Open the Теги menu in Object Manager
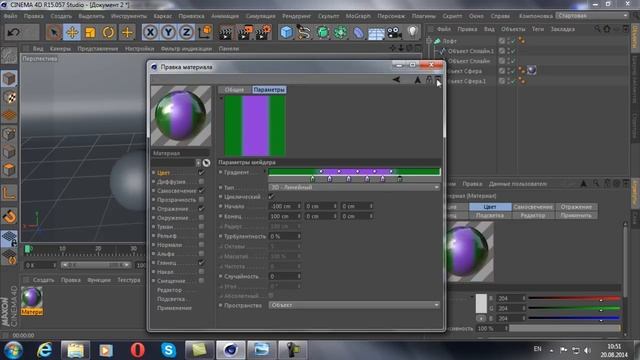The image size is (640, 360). 538,29
